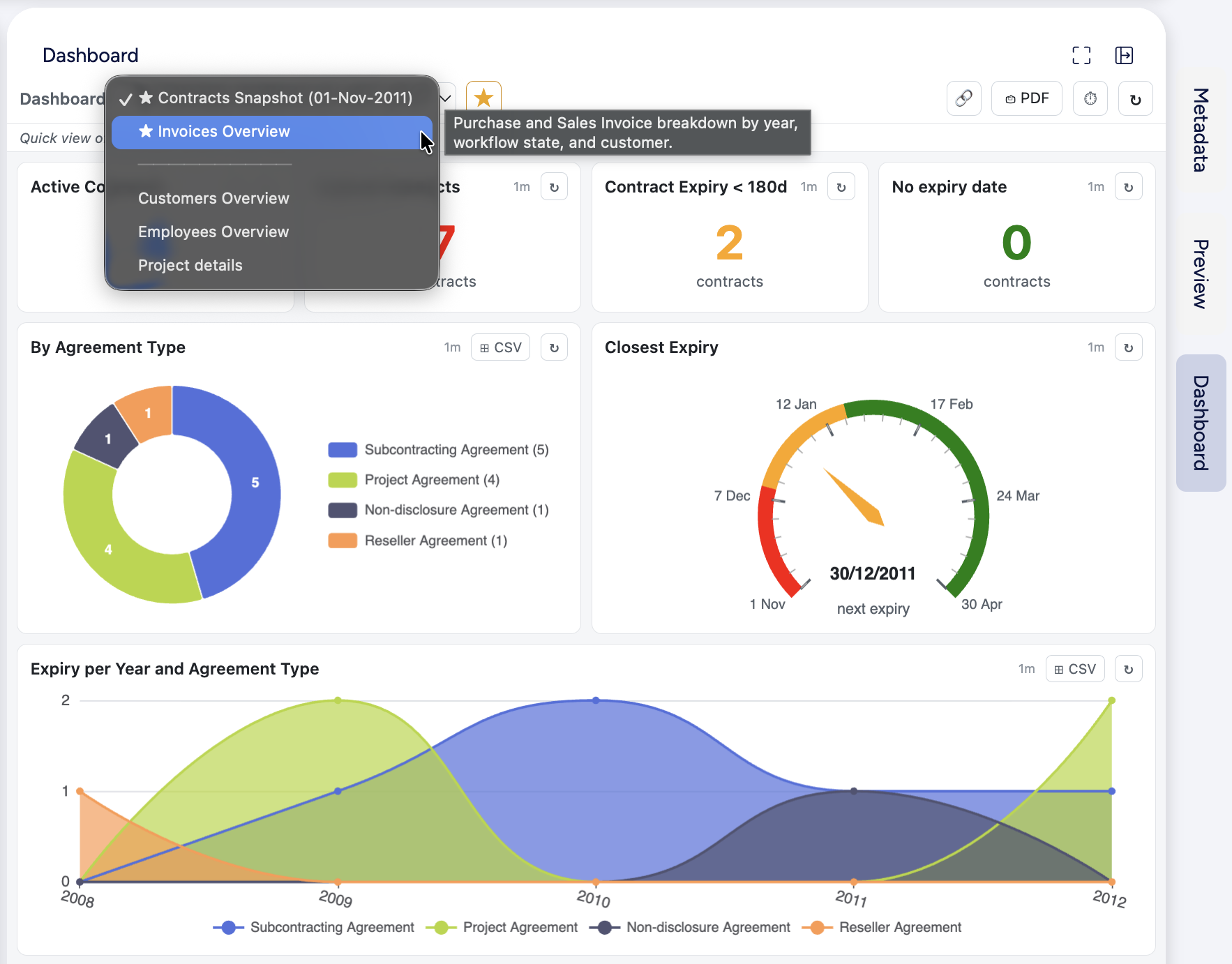The height and width of the screenshot is (964, 1232).
Task: Download By Agreement Type data as CSV
Action: [x=501, y=347]
